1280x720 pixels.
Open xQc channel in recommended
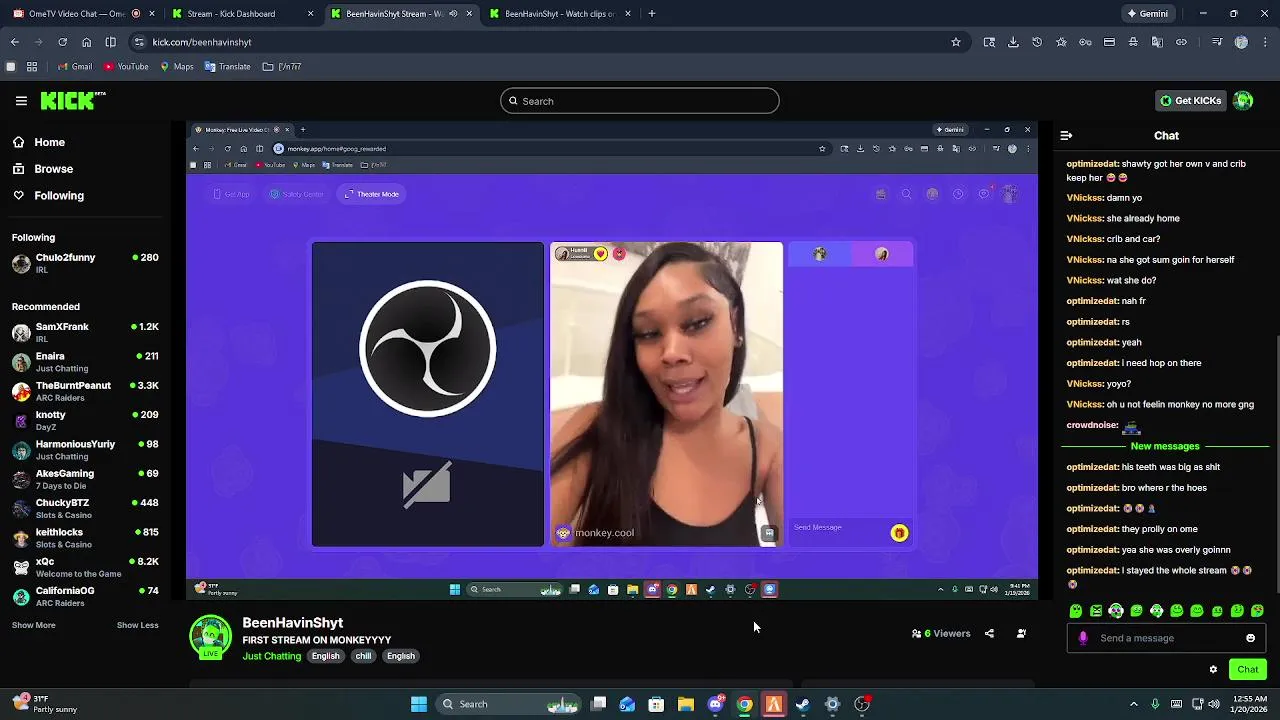(x=85, y=567)
